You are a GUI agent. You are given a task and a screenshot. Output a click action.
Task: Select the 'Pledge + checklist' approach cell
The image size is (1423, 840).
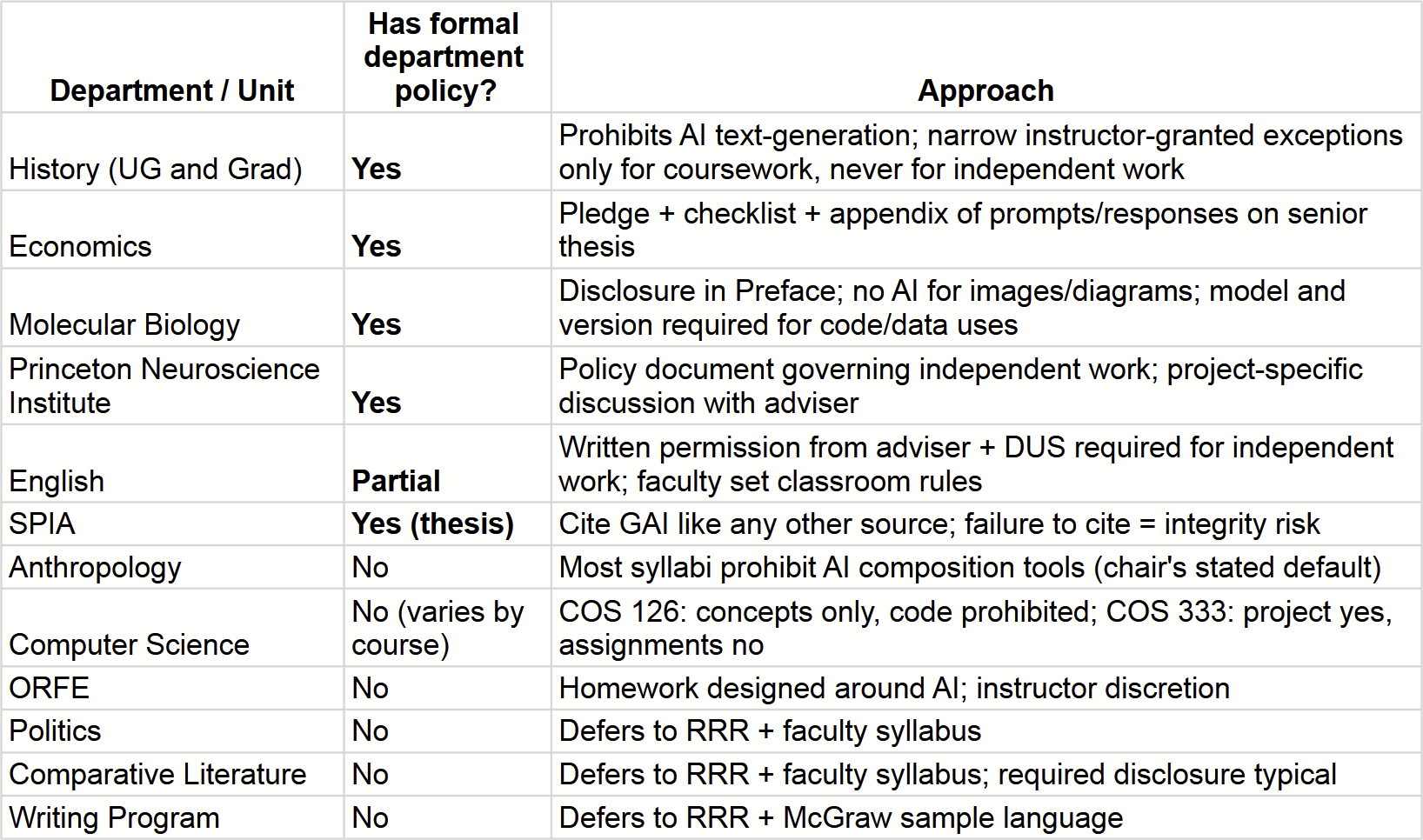986,230
